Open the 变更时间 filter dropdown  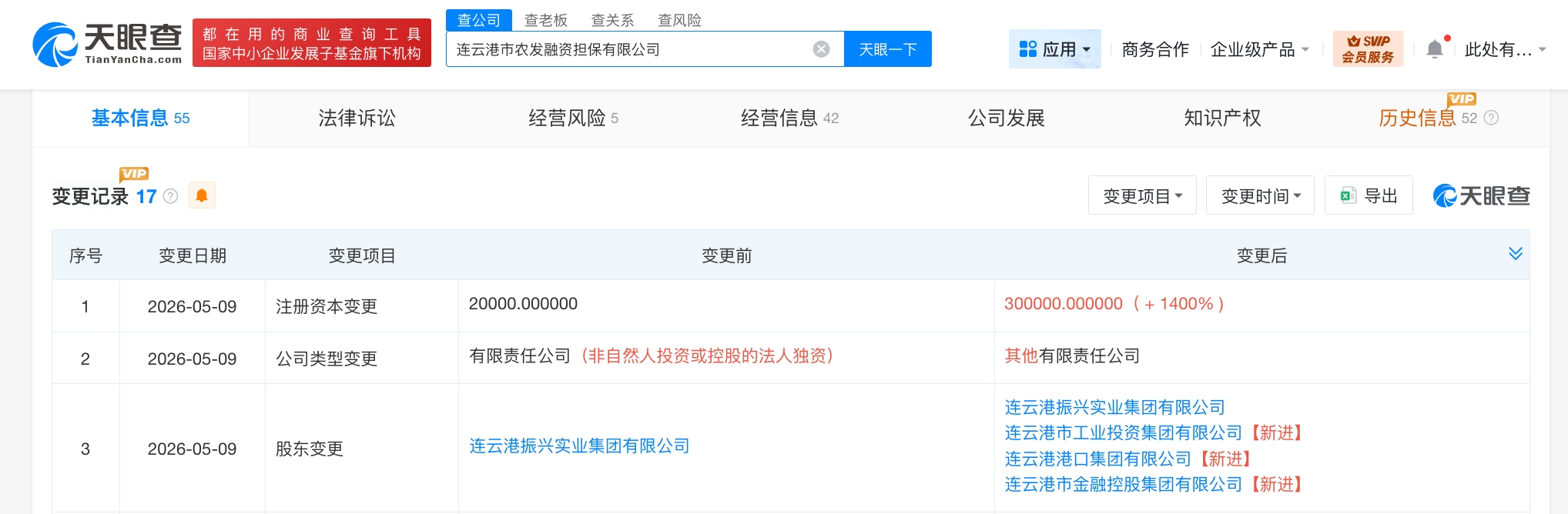[1260, 195]
